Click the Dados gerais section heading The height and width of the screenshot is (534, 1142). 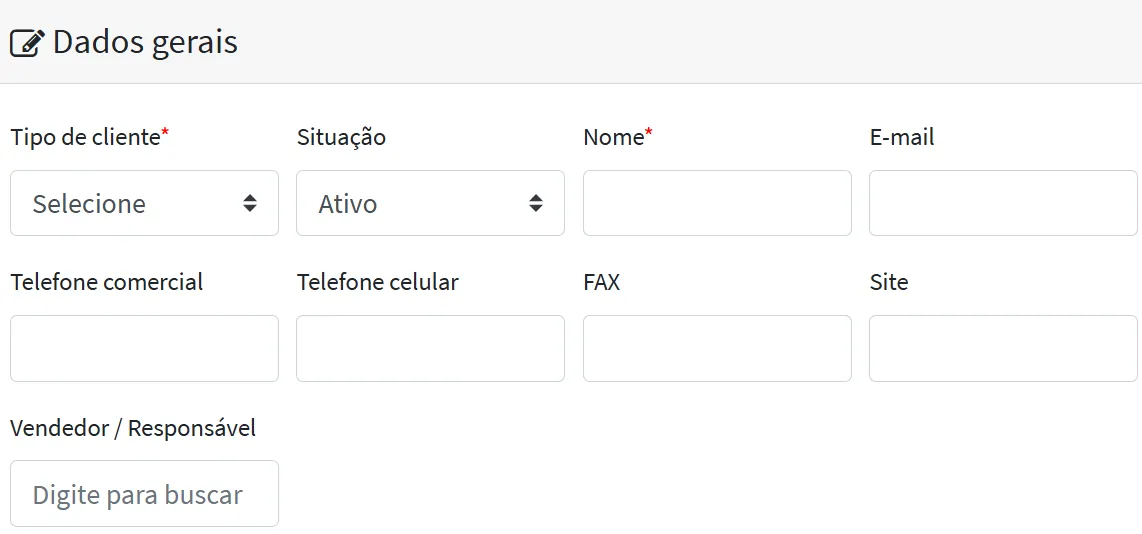click(x=145, y=43)
